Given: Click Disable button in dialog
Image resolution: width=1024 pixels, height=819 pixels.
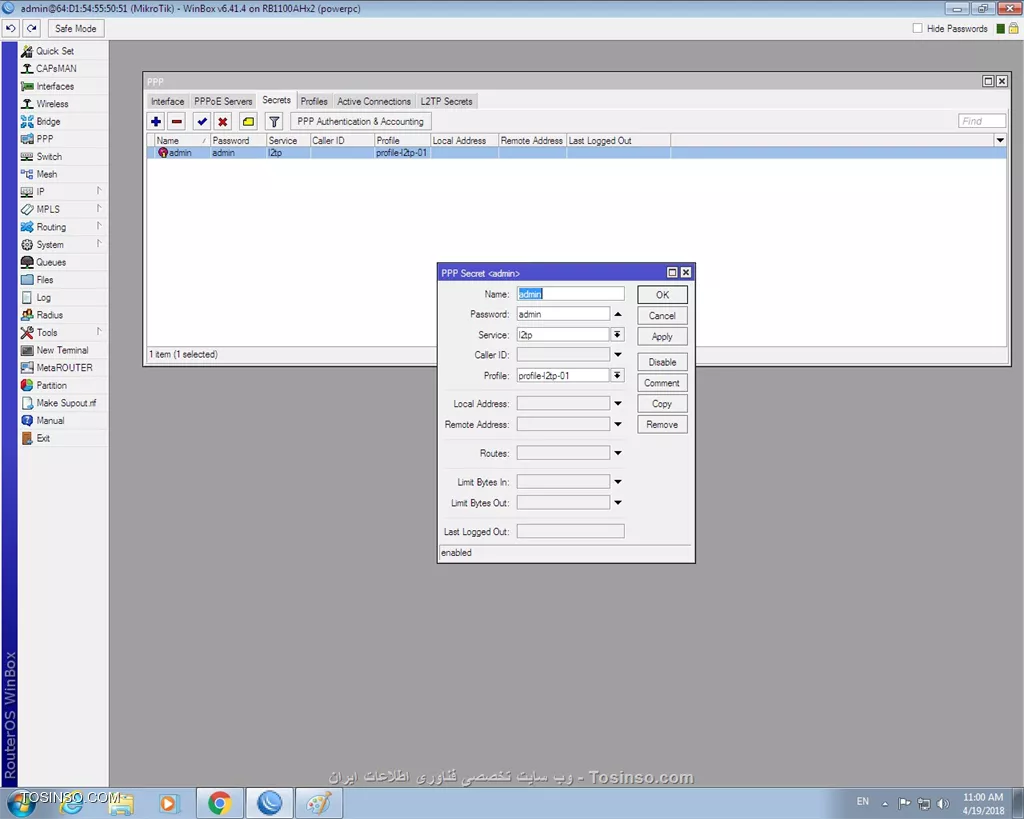Looking at the screenshot, I should [x=662, y=362].
